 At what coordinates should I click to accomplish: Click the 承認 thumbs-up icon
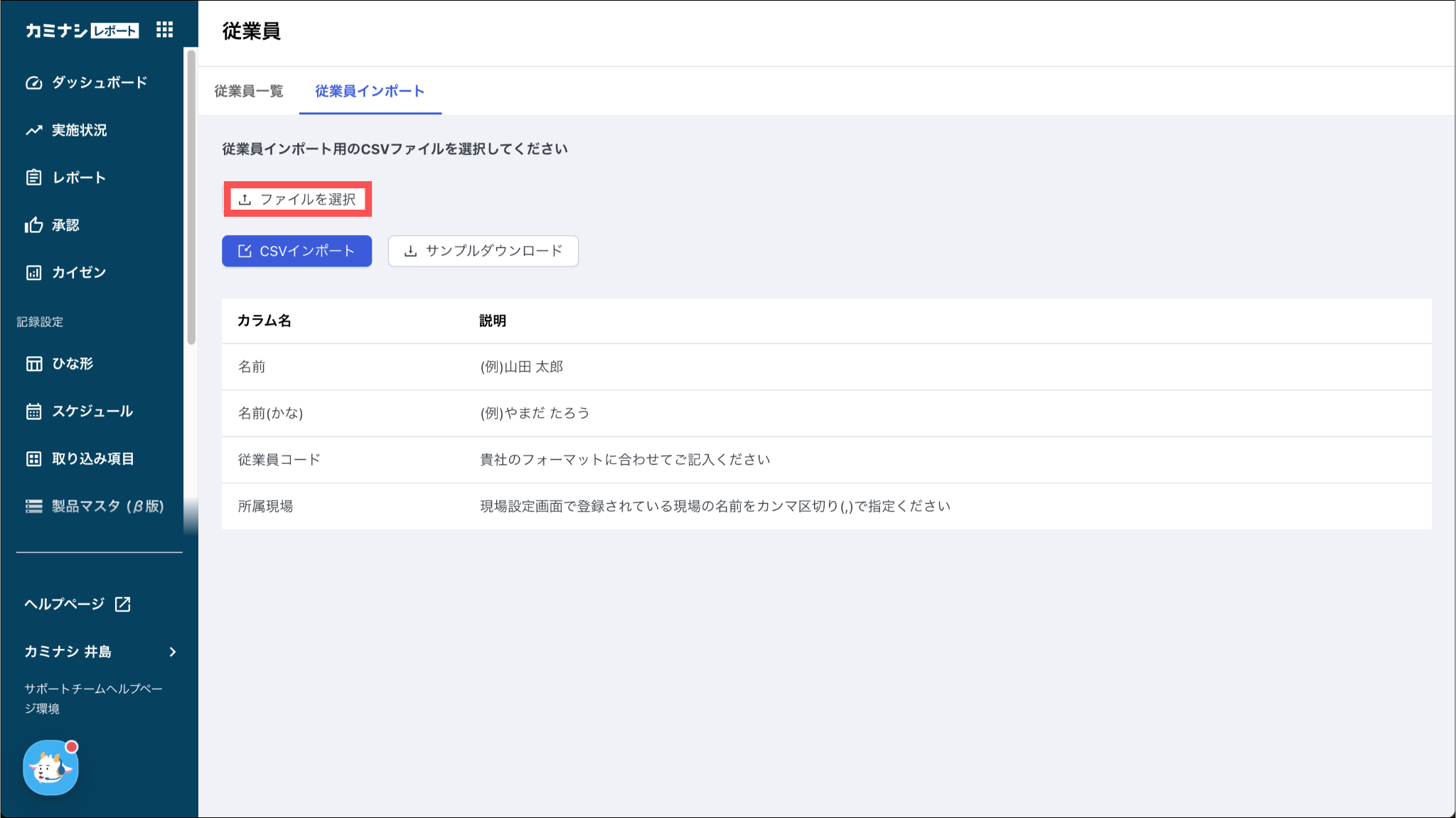tap(33, 225)
